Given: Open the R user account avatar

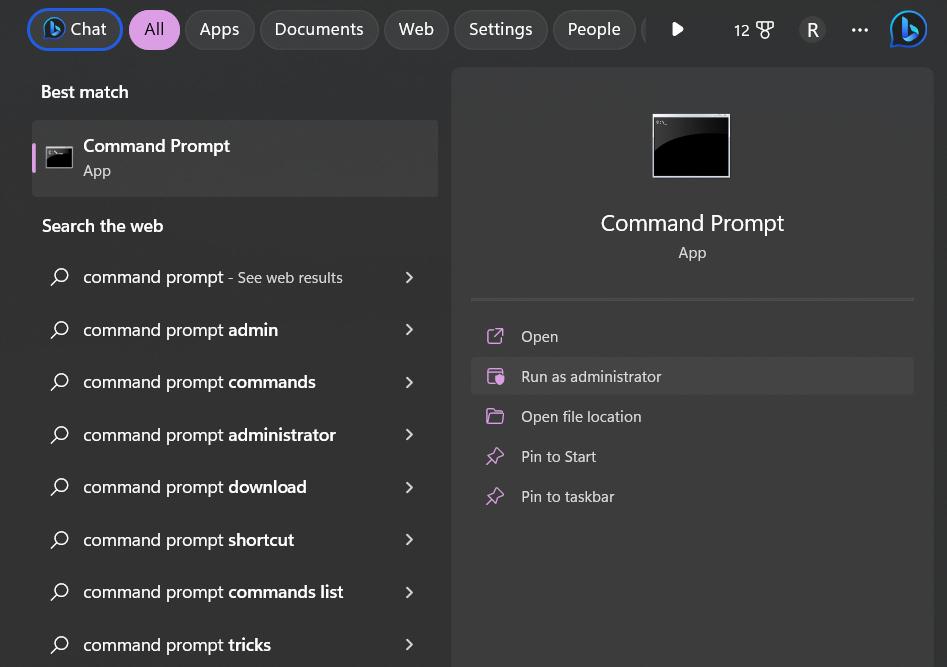Looking at the screenshot, I should coord(812,30).
